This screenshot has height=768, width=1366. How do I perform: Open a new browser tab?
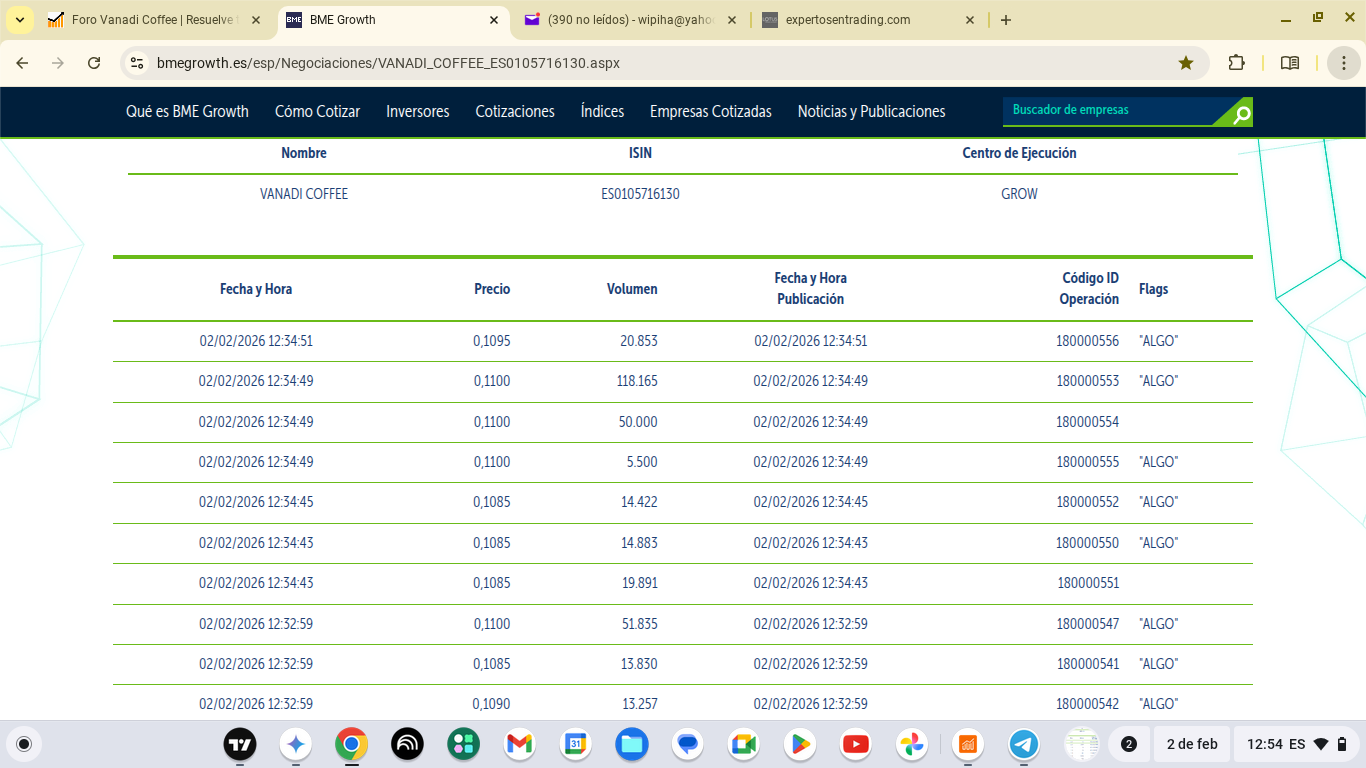(x=1006, y=20)
